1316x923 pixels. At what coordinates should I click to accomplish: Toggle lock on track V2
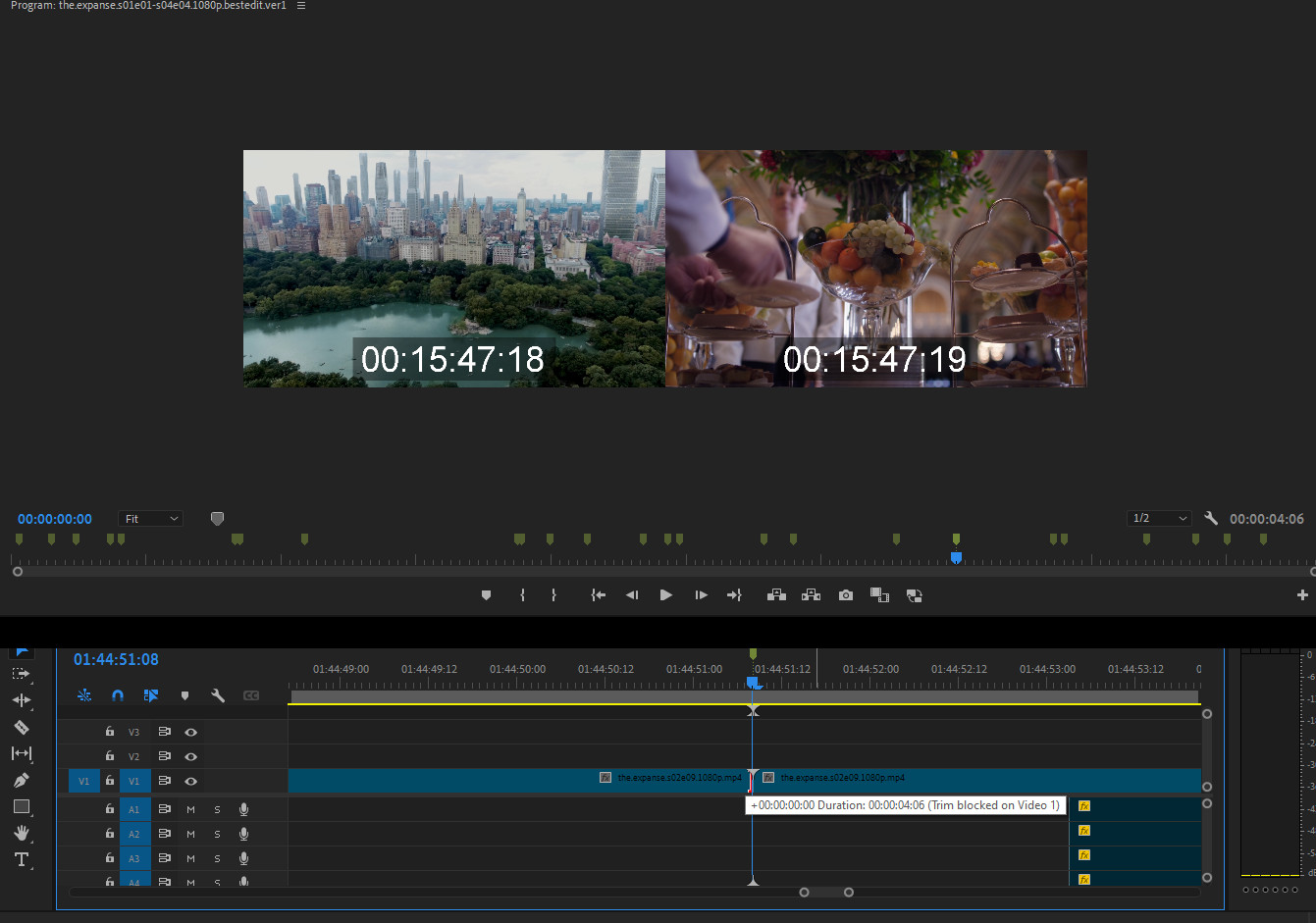coord(110,756)
